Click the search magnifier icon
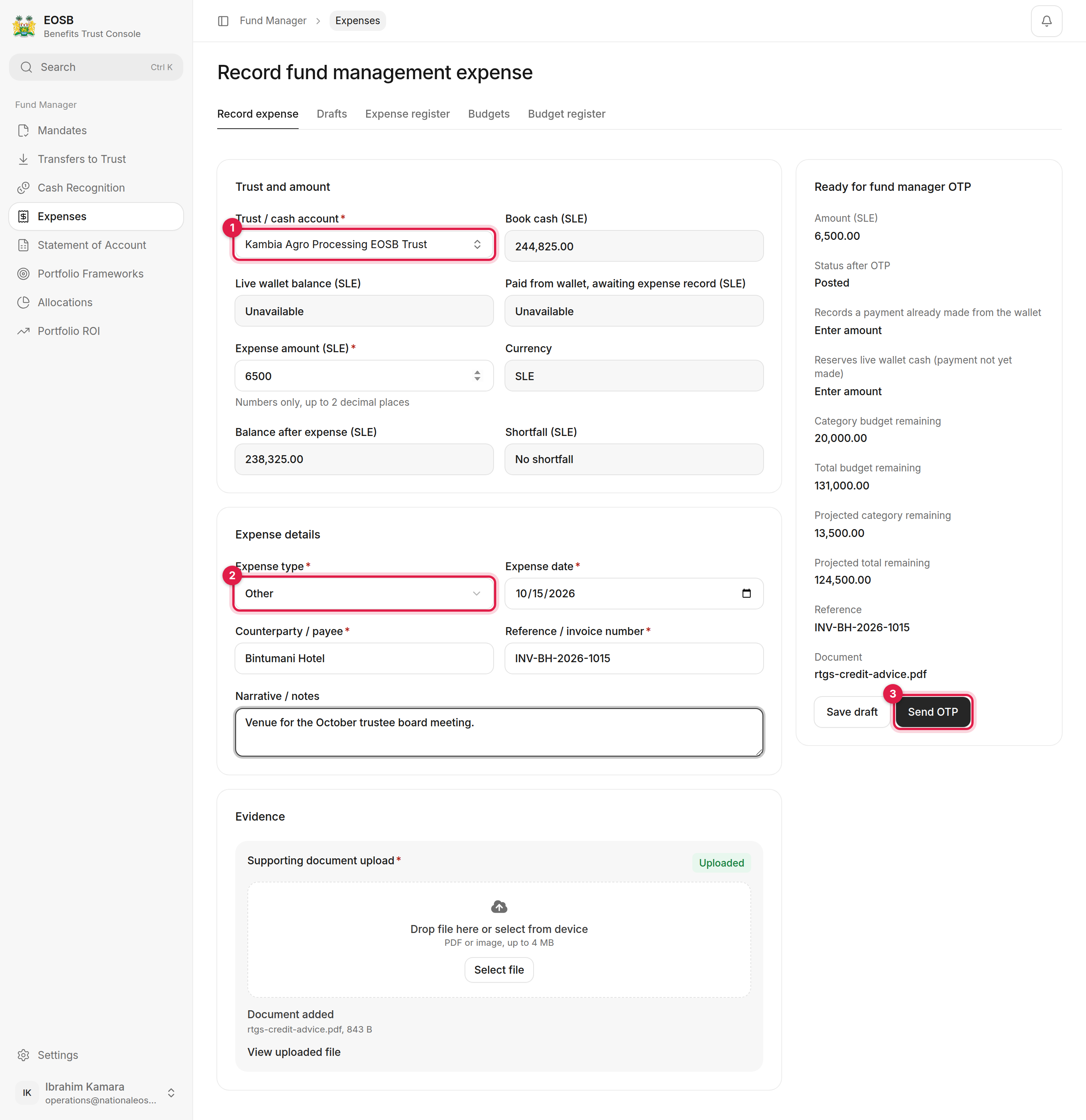The image size is (1086, 1120). click(26, 68)
